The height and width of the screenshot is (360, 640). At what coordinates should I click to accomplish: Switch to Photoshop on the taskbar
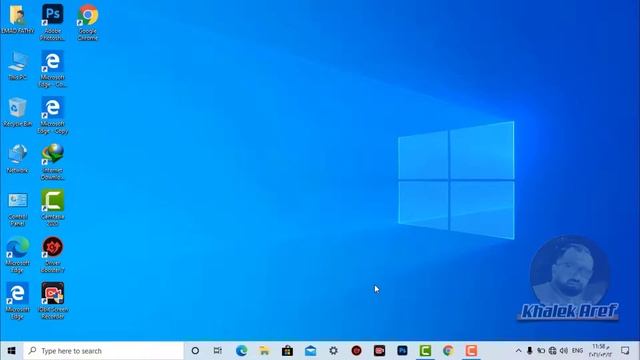coord(402,351)
